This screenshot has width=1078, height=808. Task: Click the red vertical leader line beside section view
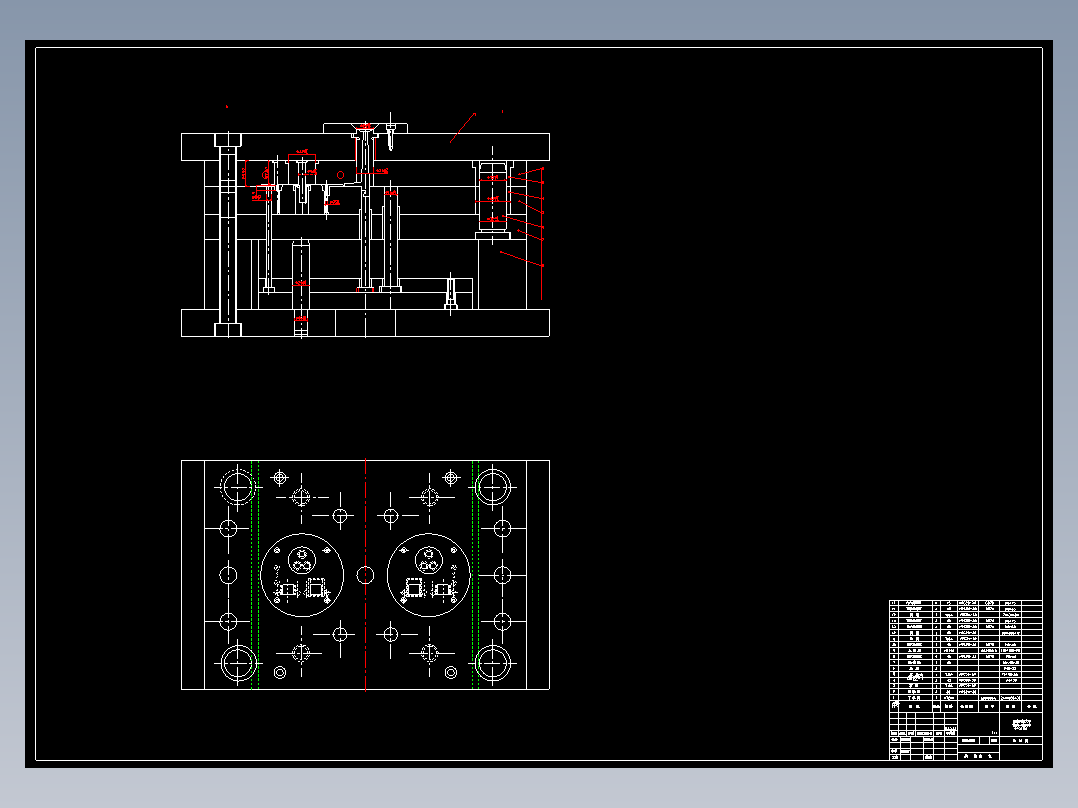pyautogui.click(x=542, y=234)
